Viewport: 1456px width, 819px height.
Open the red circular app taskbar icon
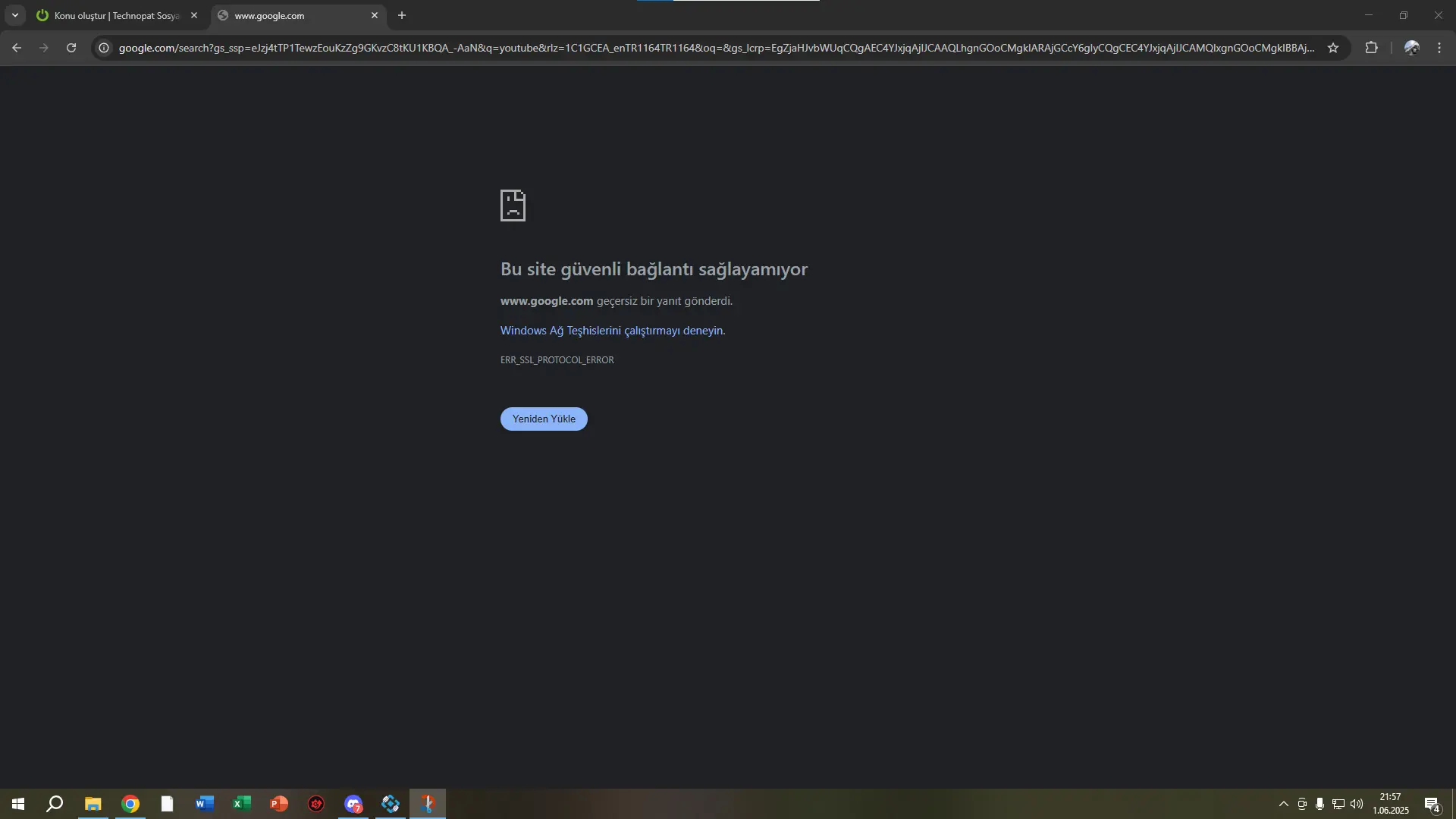tap(316, 804)
